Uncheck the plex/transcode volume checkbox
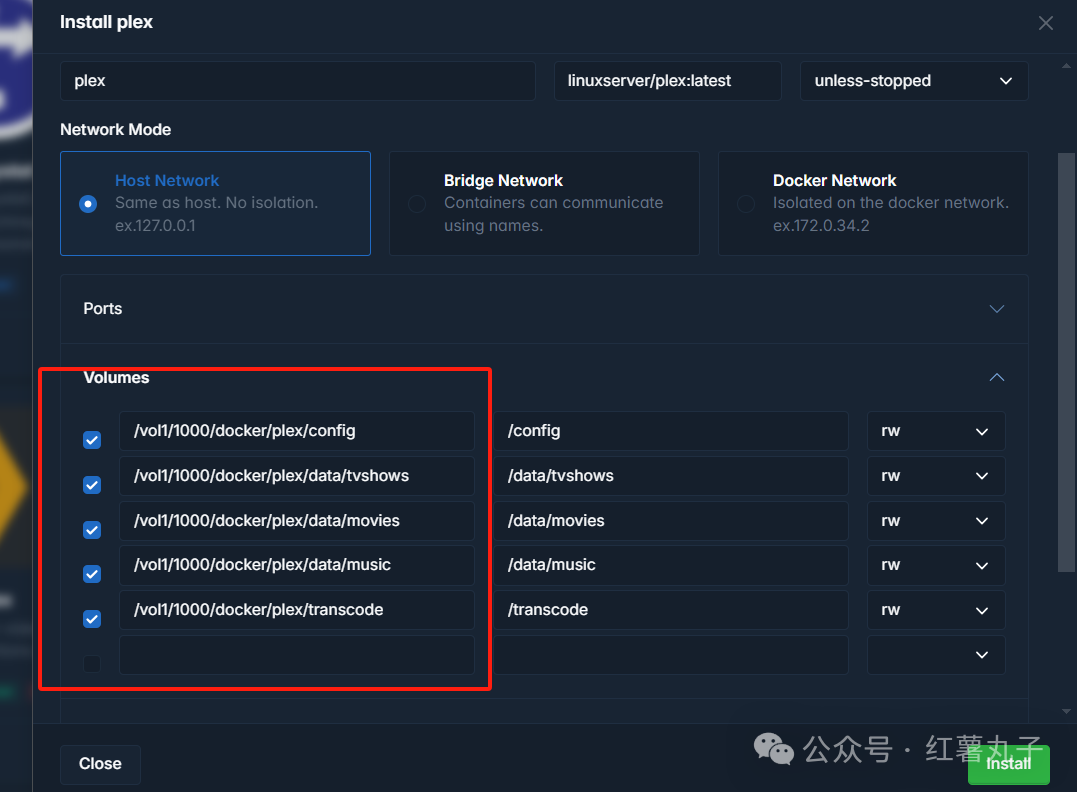Screen dimensions: 1077x792 coord(92,619)
